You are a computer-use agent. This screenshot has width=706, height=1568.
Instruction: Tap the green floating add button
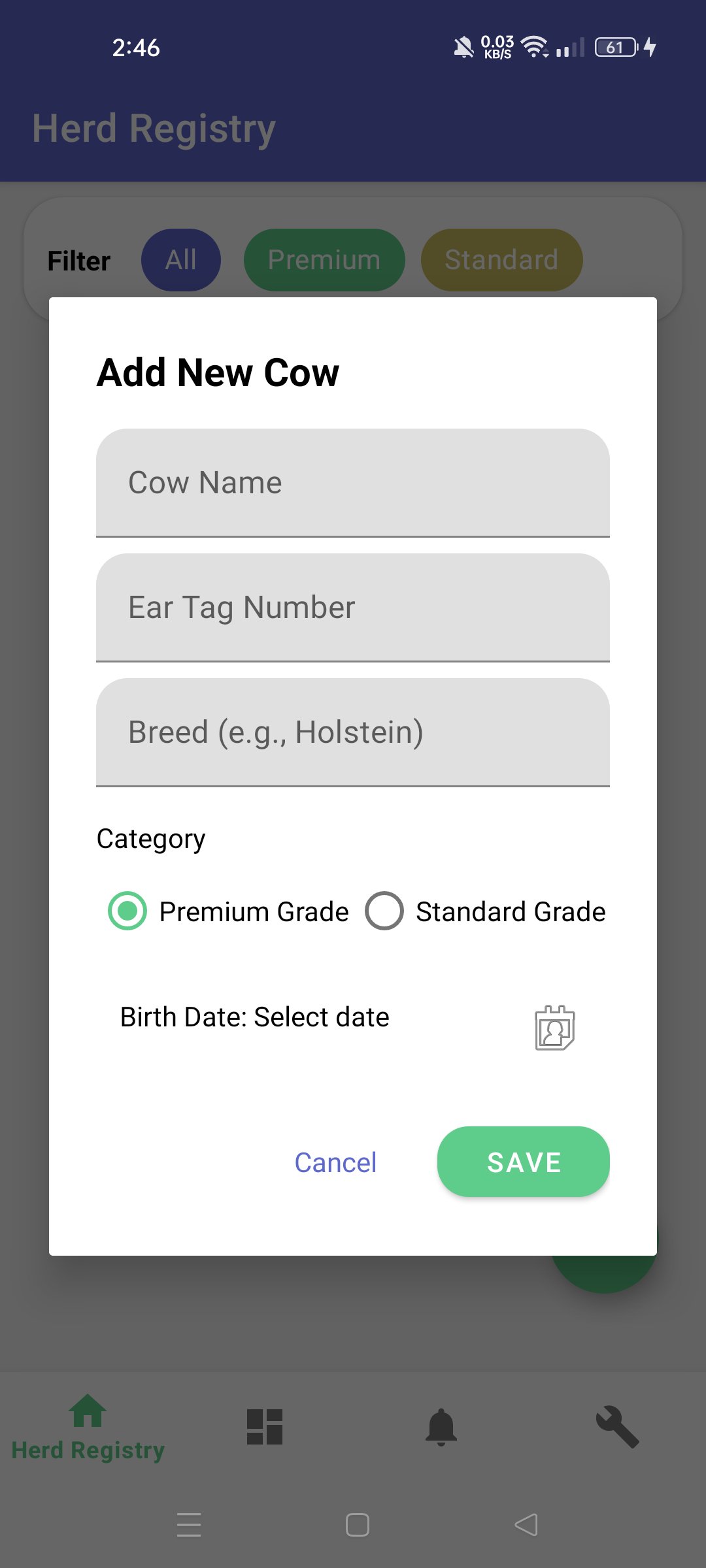[x=605, y=1274]
